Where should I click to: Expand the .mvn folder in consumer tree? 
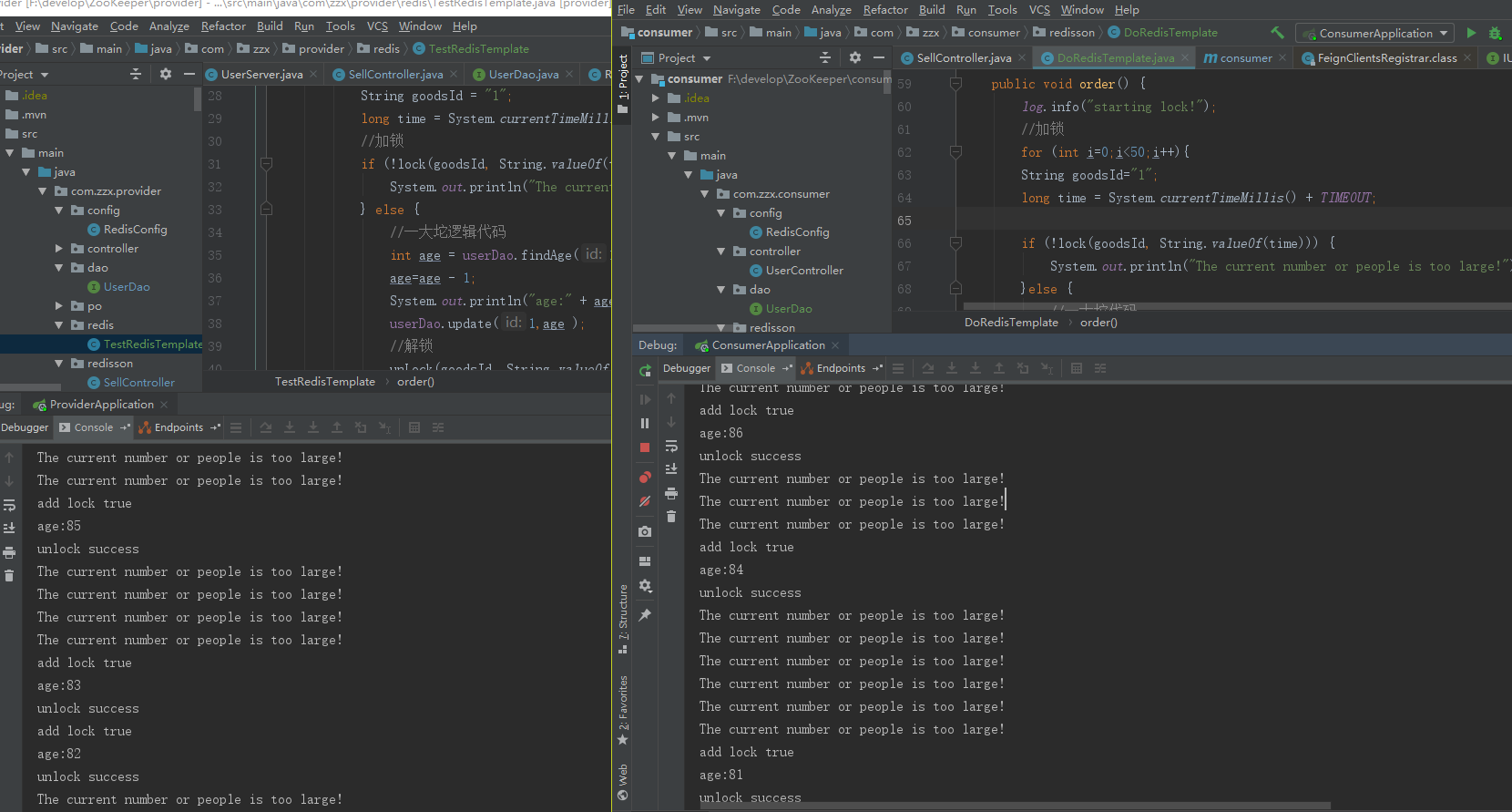coord(656,118)
